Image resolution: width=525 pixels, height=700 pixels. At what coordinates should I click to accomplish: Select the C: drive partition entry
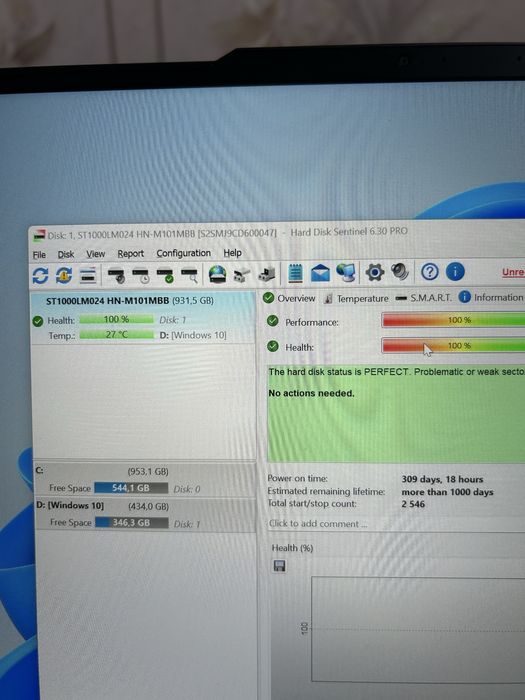pos(145,480)
